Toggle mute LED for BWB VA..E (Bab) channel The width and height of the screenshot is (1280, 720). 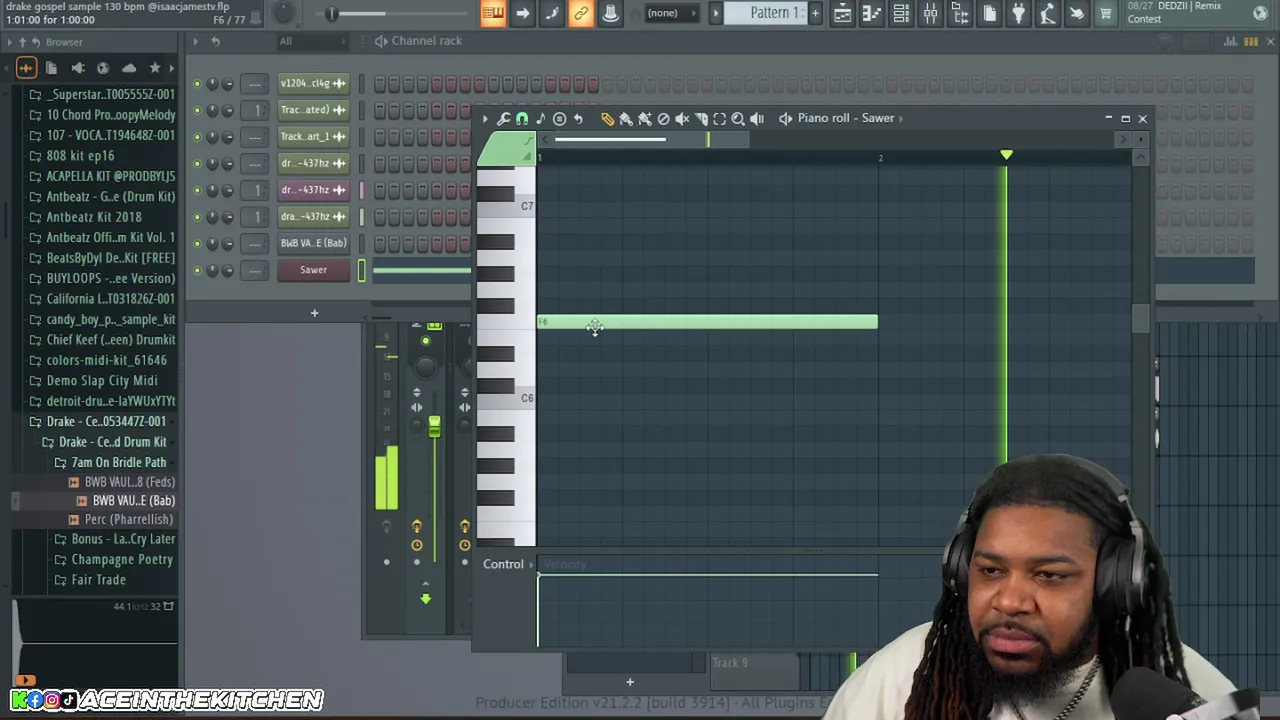point(197,244)
